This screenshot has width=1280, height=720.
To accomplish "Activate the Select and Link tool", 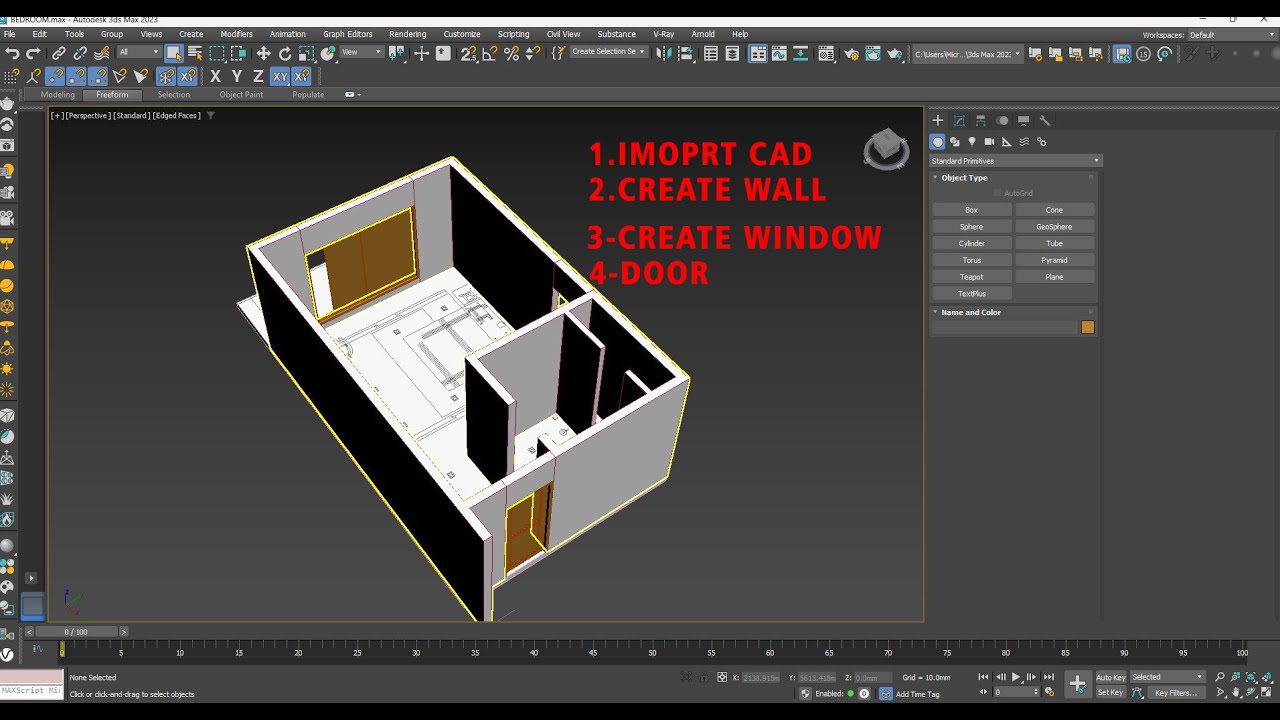I will tap(59, 53).
